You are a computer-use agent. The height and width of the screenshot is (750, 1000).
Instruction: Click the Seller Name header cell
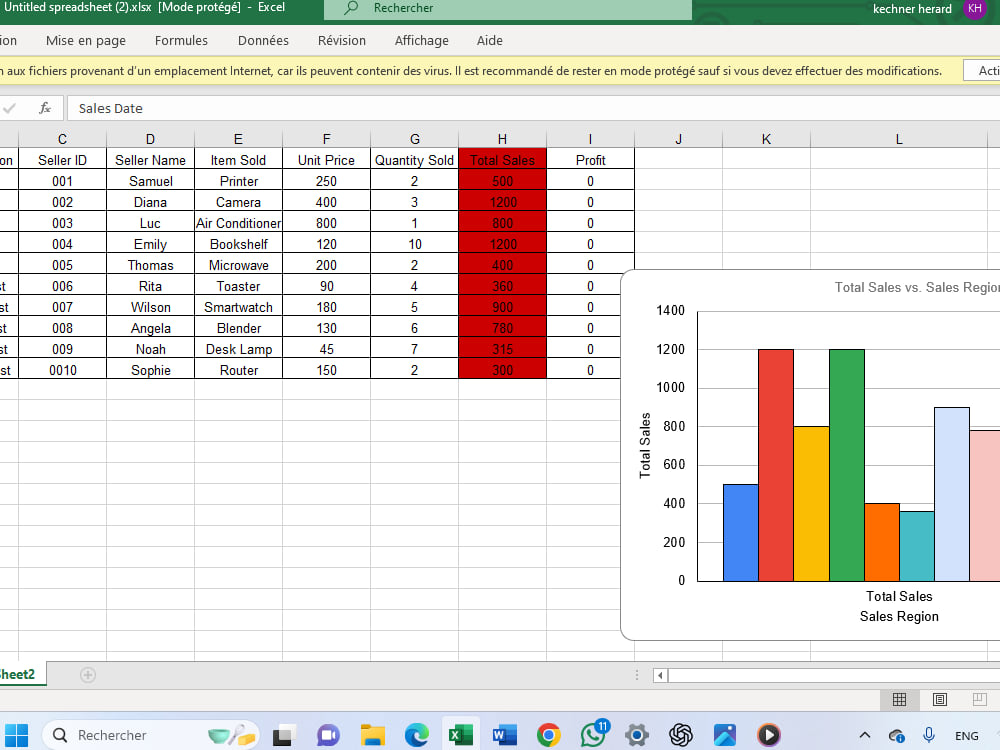point(151,160)
